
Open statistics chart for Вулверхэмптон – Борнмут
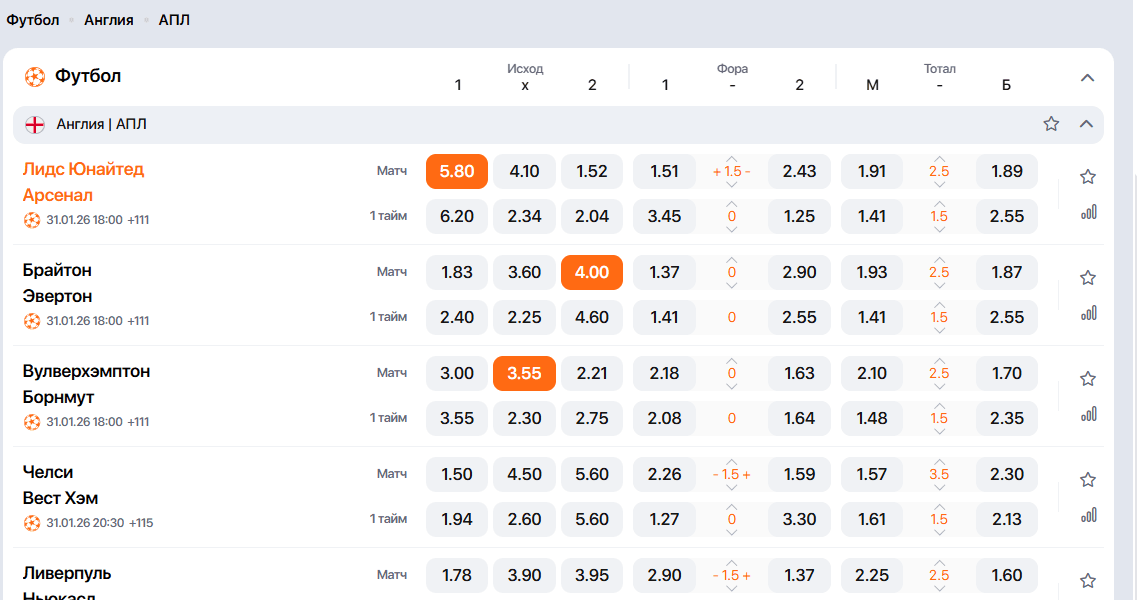pyautogui.click(x=1088, y=414)
